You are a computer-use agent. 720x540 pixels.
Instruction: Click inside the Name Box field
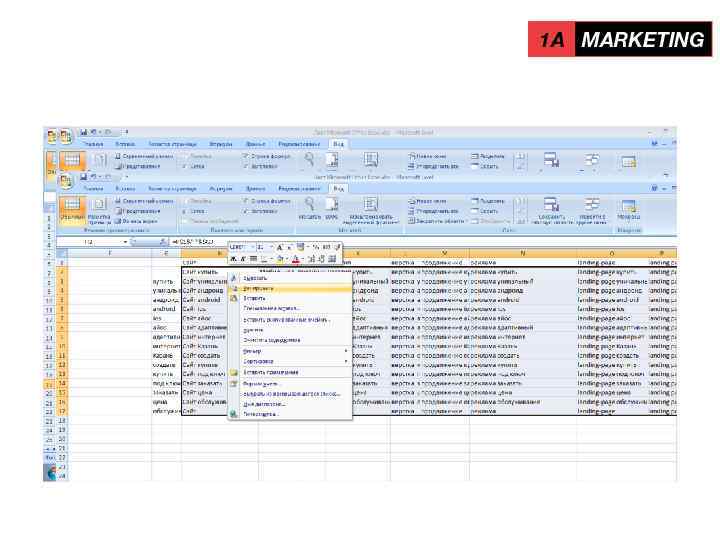(x=90, y=242)
